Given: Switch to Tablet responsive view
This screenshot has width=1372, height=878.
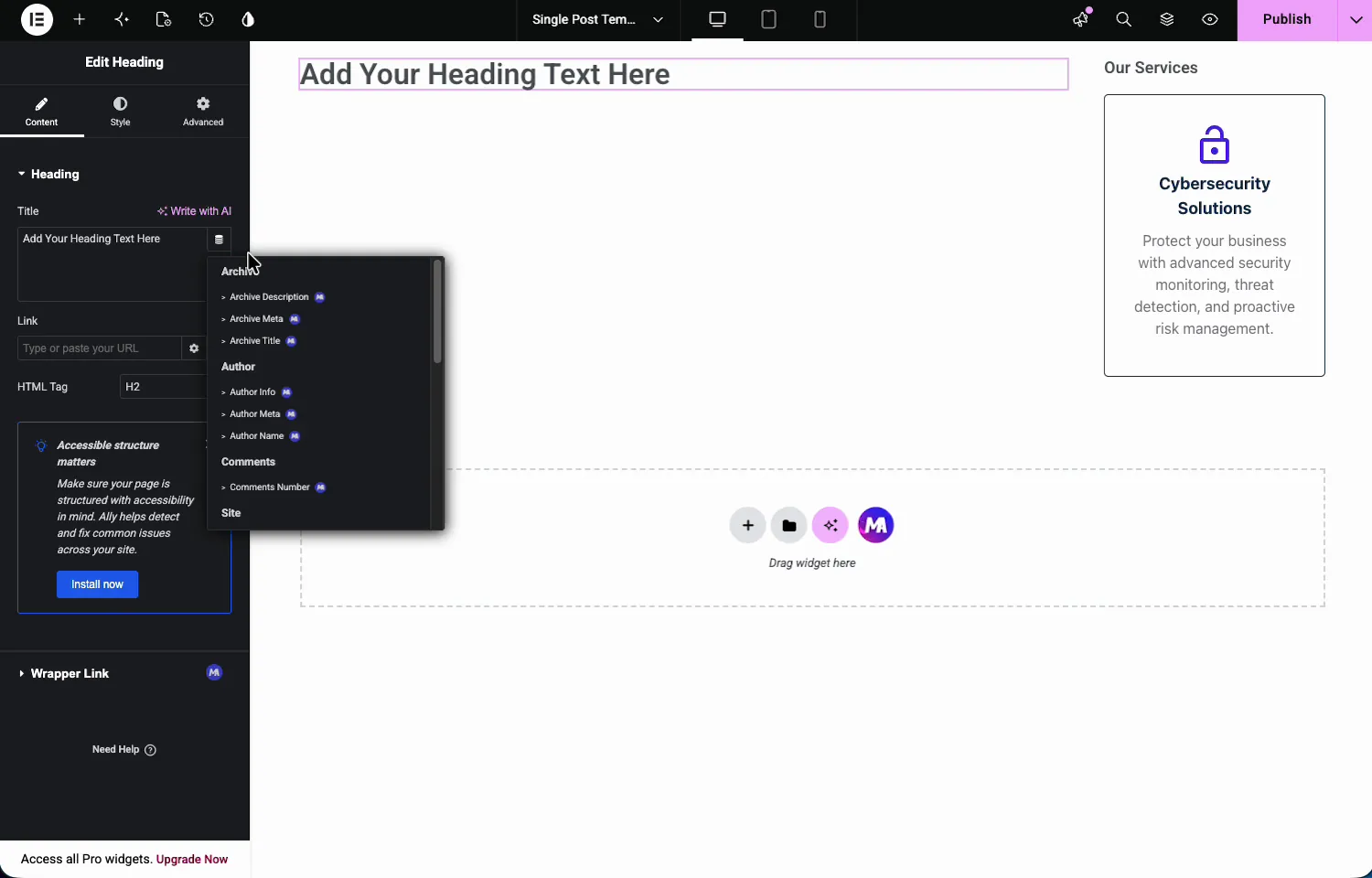Looking at the screenshot, I should (x=769, y=19).
